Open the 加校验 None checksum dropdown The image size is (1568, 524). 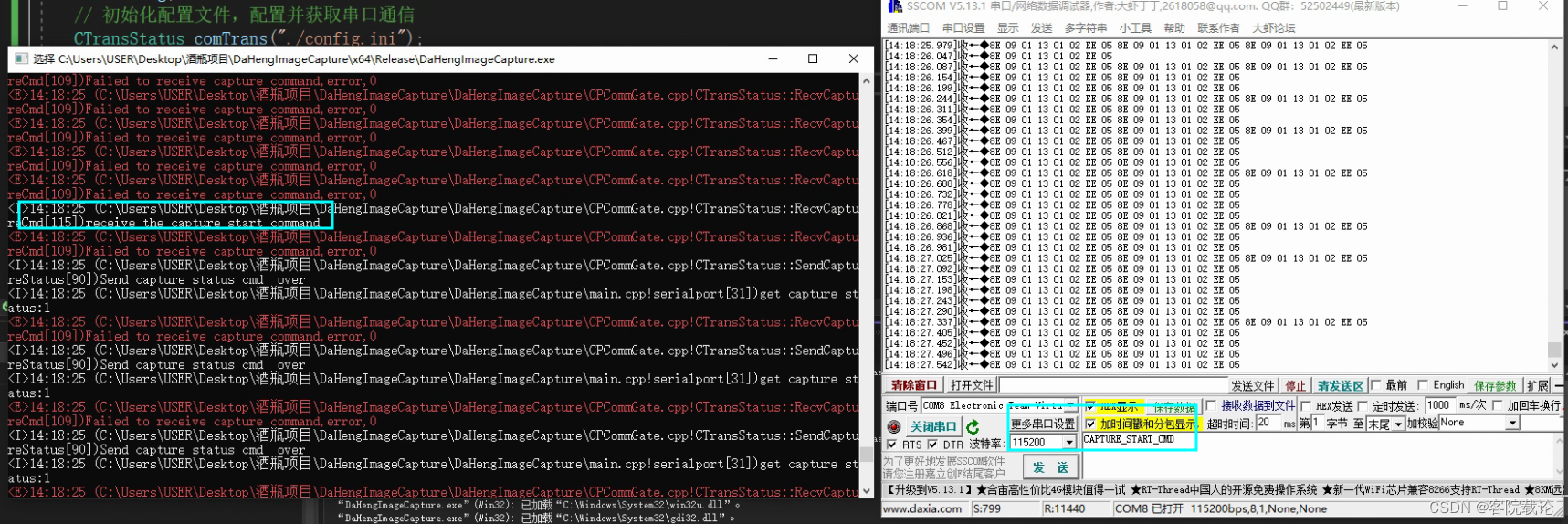coord(1512,423)
